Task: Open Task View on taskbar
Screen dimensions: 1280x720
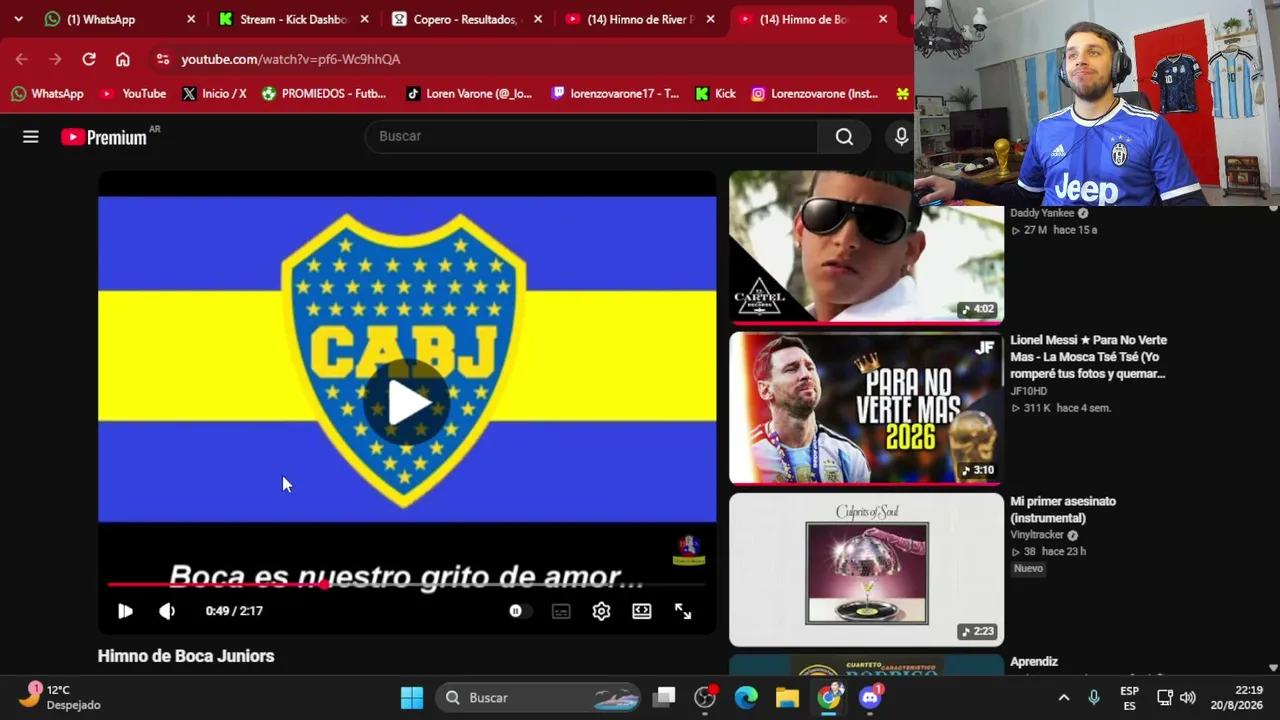Action: click(665, 698)
